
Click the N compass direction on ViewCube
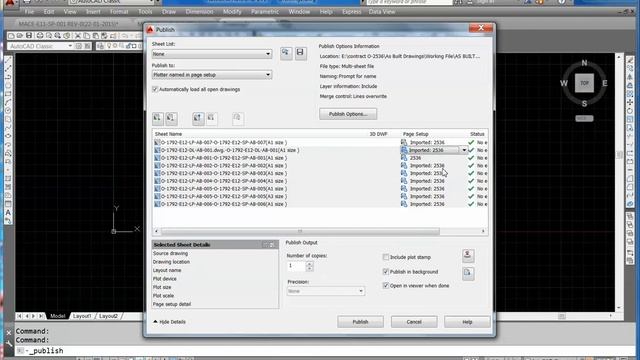click(584, 63)
